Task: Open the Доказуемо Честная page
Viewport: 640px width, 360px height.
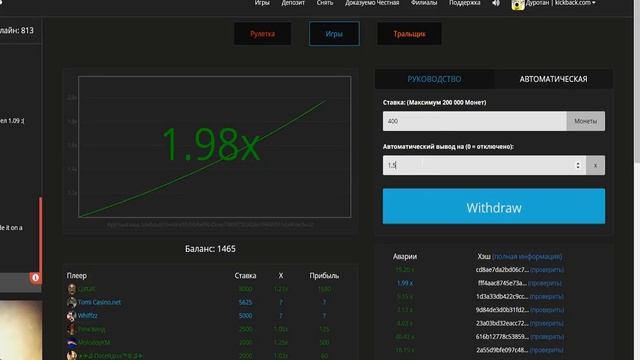Action: 372,3
